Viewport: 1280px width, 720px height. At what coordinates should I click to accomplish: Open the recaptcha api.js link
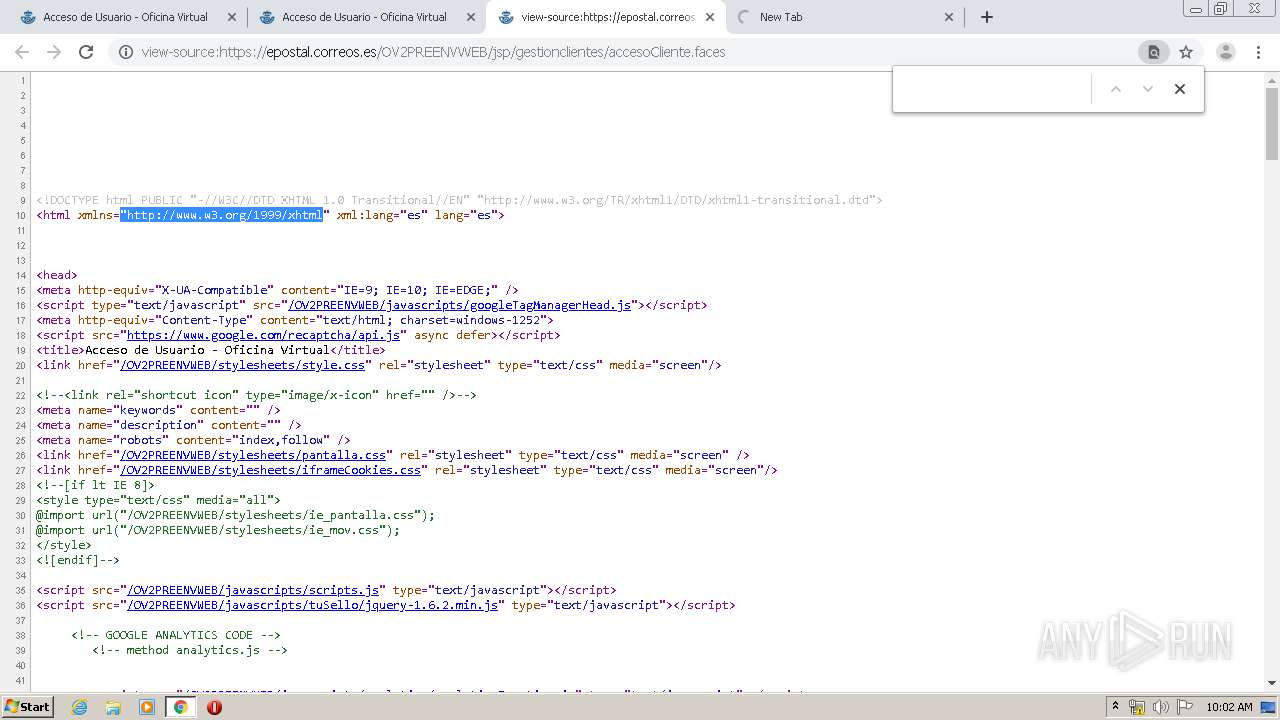pos(263,335)
